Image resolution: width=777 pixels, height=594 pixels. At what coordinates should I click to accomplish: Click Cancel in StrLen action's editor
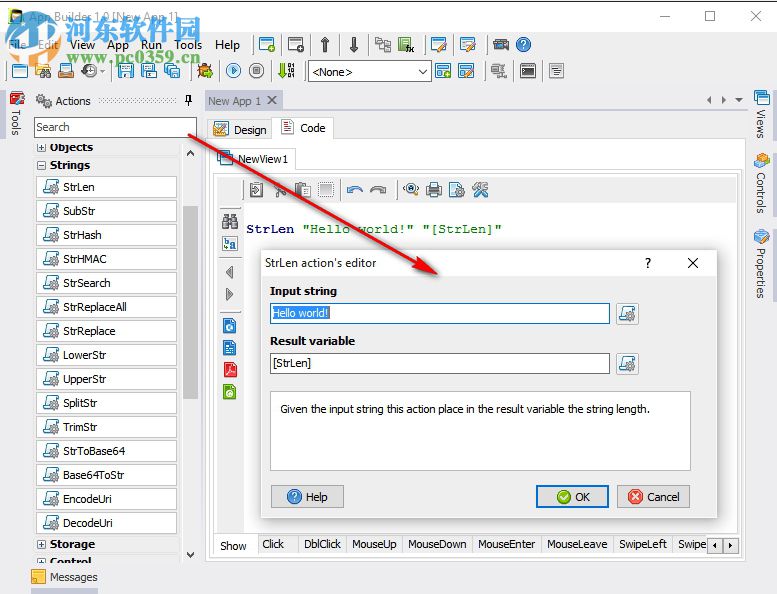pos(653,496)
